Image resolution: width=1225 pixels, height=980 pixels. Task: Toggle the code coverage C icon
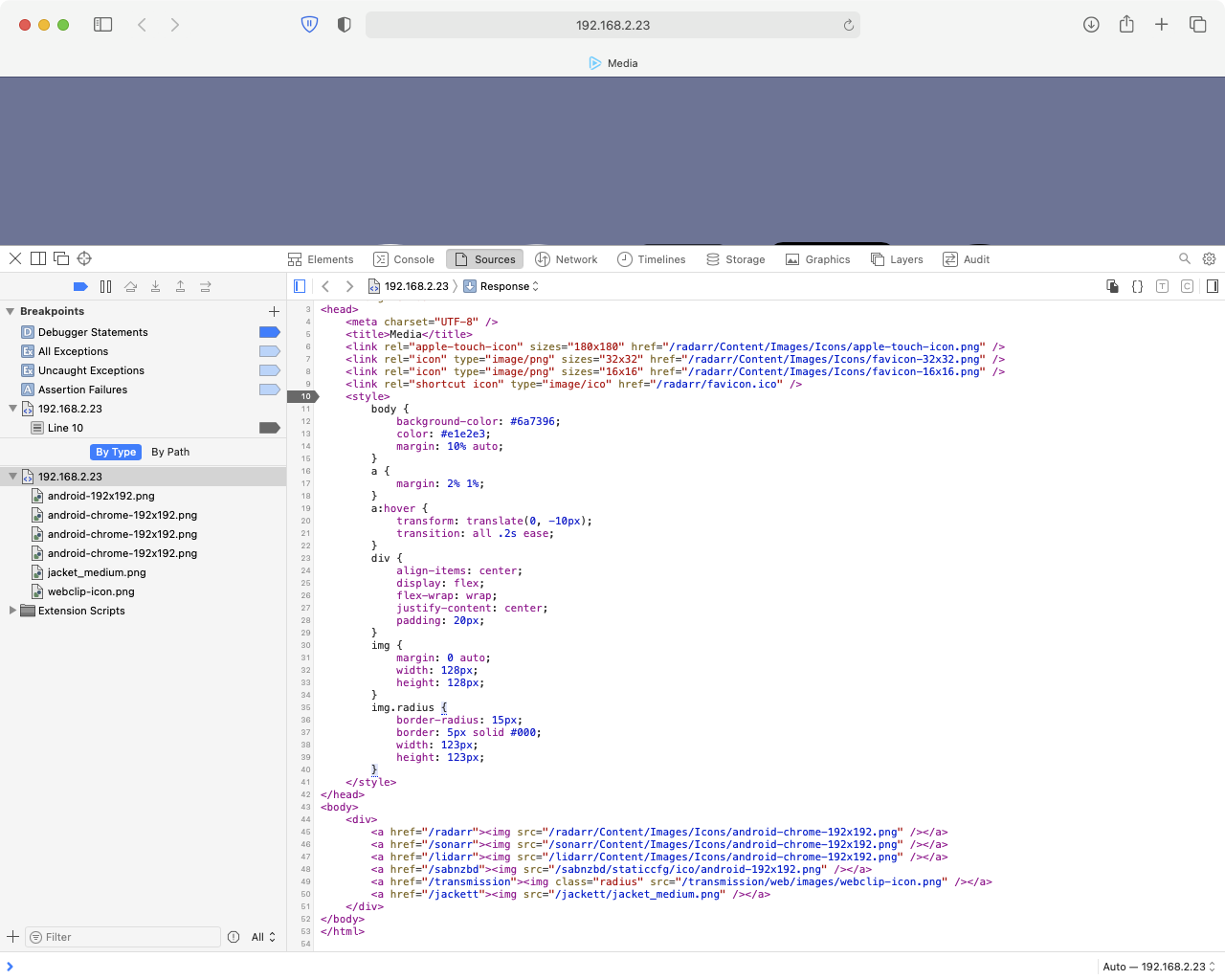(x=1188, y=286)
